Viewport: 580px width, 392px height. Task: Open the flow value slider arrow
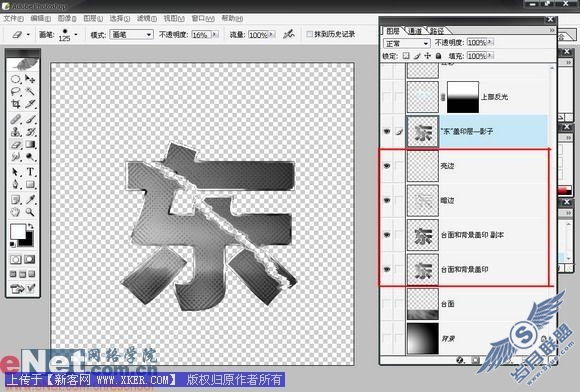272,35
